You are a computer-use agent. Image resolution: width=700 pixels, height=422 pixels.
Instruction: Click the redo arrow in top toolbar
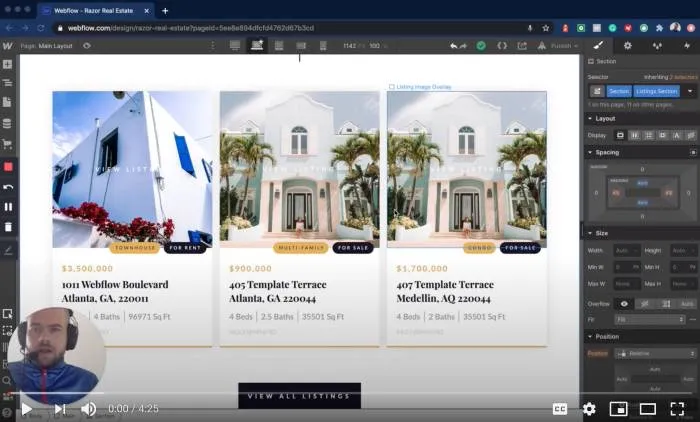(x=463, y=46)
